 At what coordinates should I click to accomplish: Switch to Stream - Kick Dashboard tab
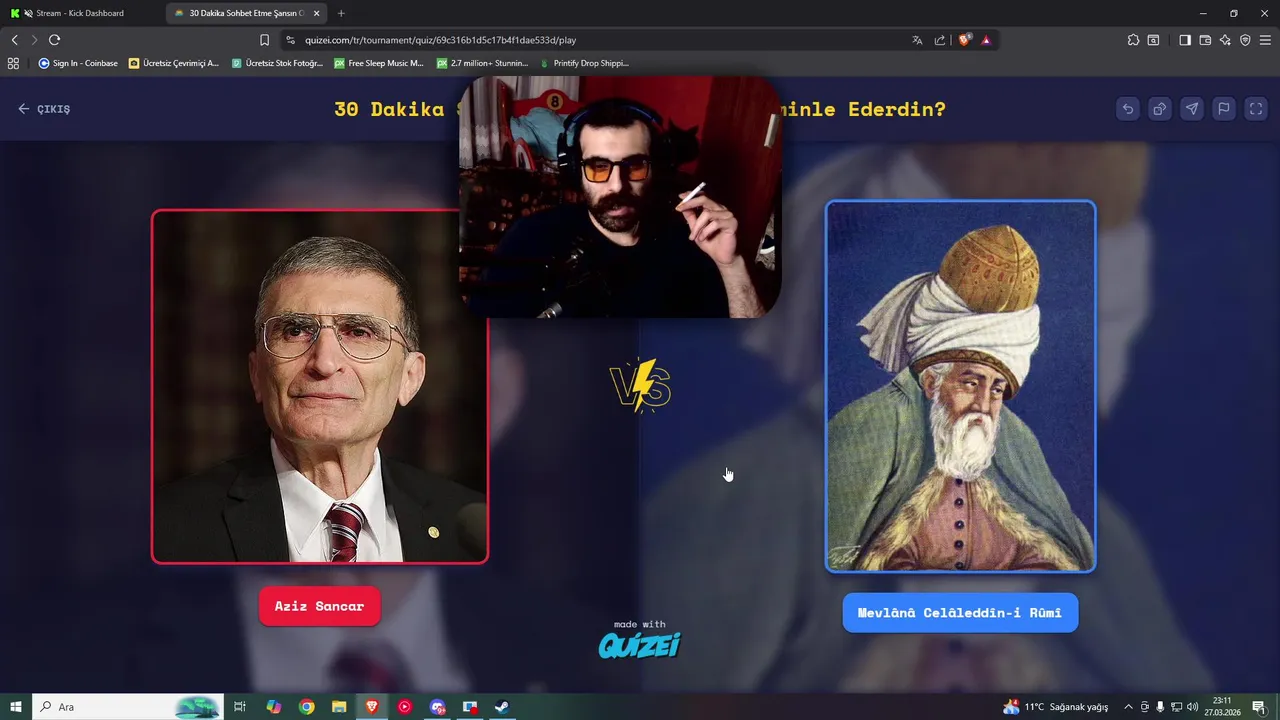tap(80, 13)
